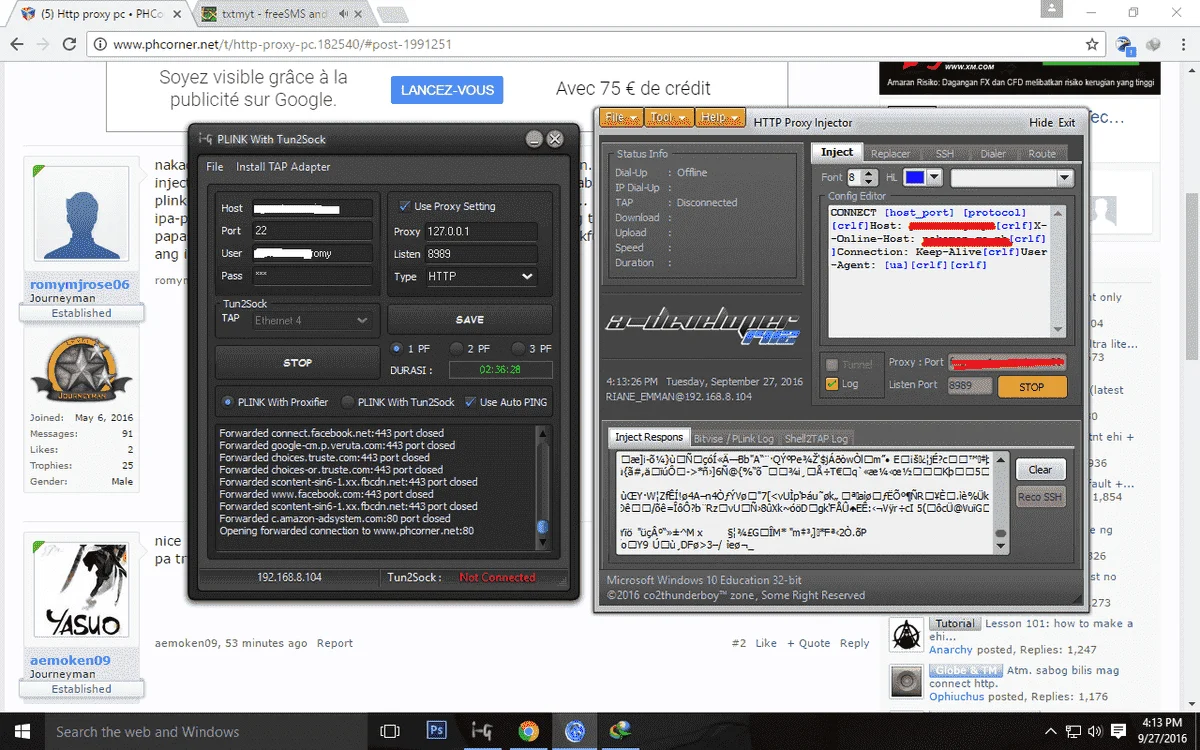Image resolution: width=1200 pixels, height=750 pixels.
Task: Minimize the PLINK With Tun2Sock window
Action: pyautogui.click(x=535, y=140)
